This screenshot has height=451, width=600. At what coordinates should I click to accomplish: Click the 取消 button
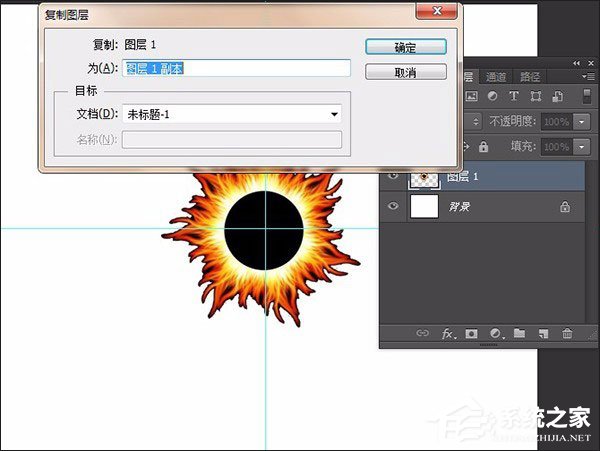pos(405,72)
